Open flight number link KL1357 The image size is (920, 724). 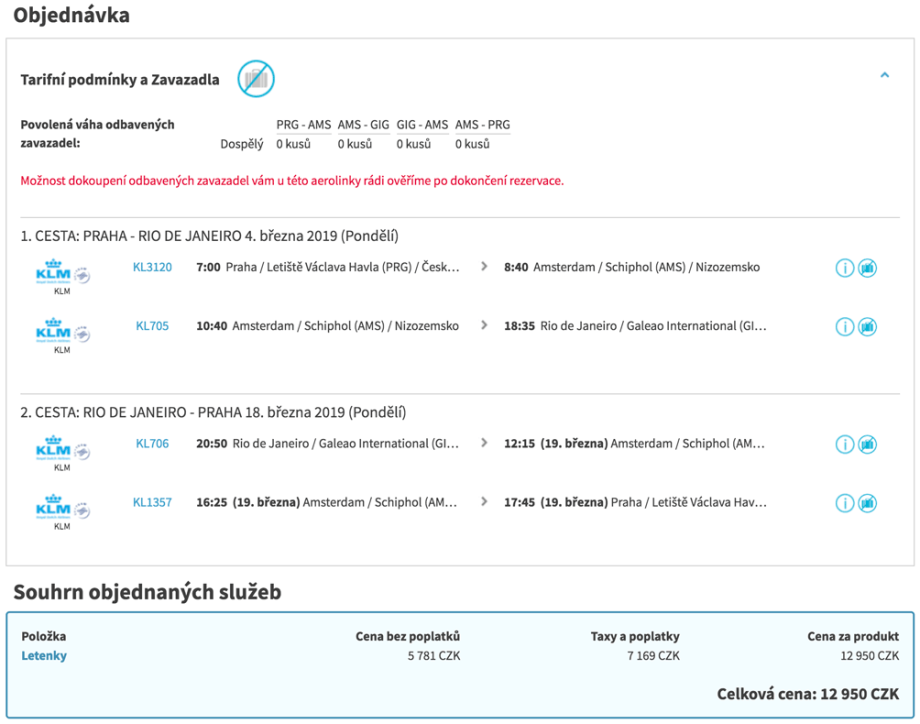click(x=152, y=502)
